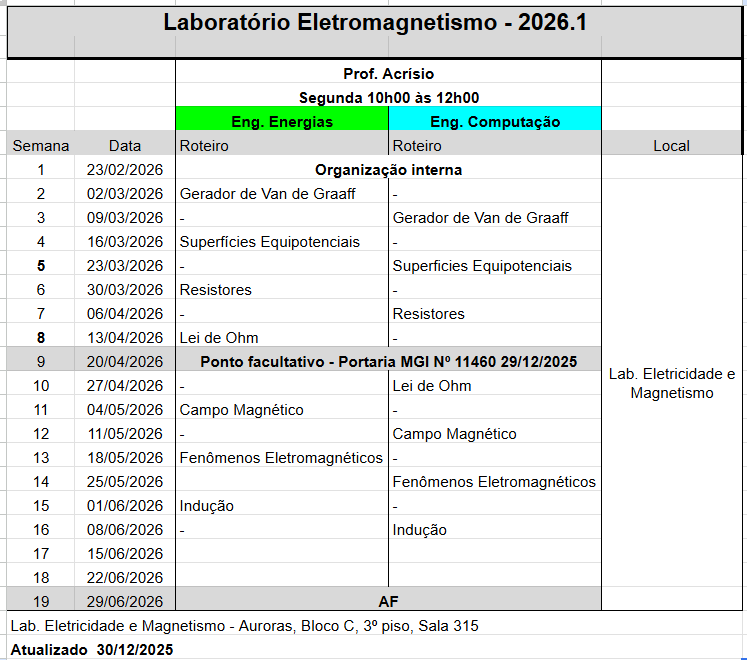Screen dimensions: 747x660
Task: Select the 'Prof. Acrísio' cell
Action: pyautogui.click(x=388, y=74)
